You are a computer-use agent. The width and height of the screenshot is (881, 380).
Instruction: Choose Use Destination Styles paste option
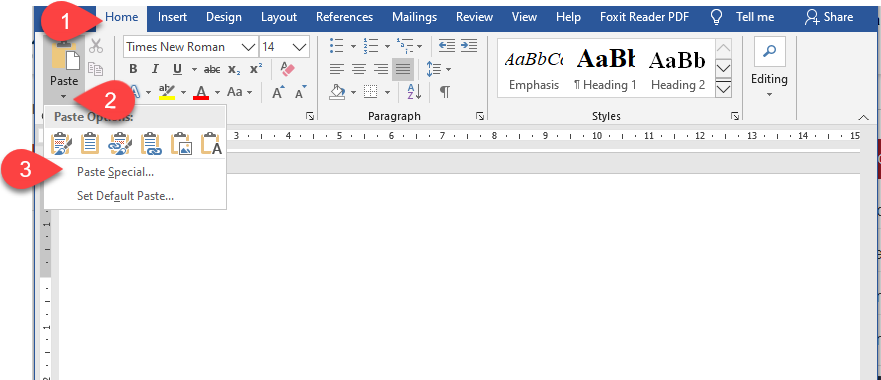point(90,143)
